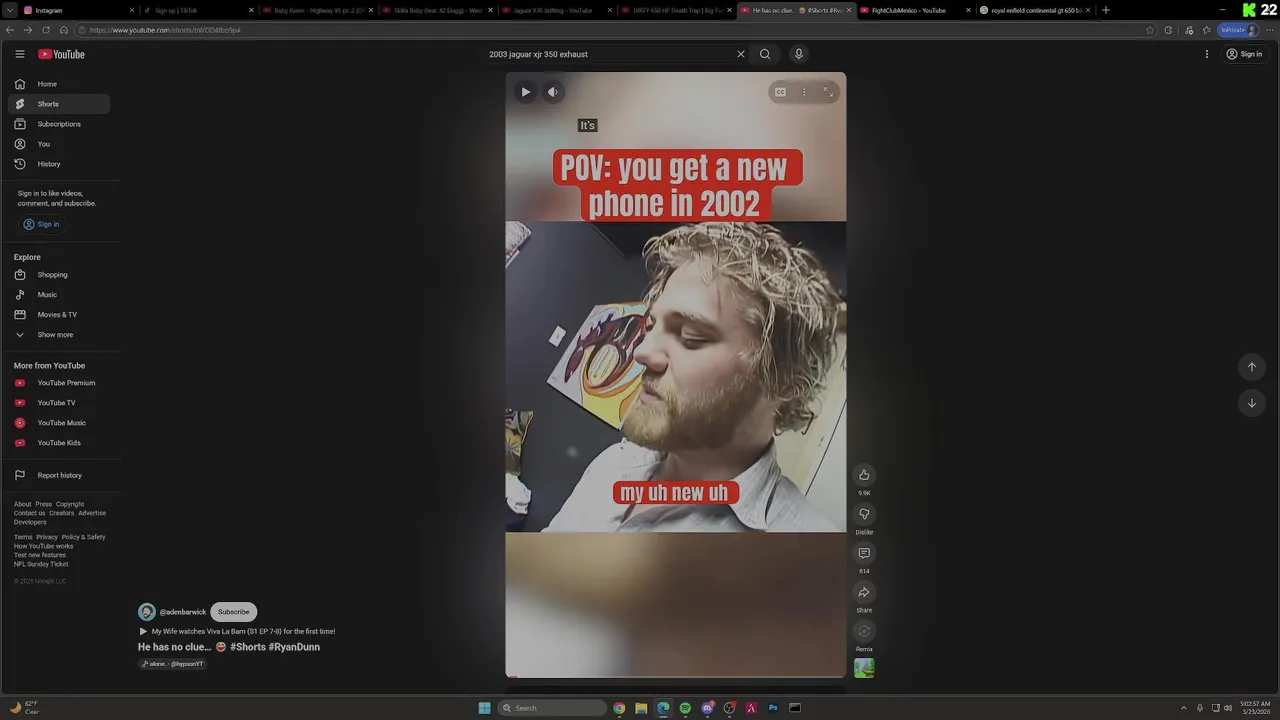Select Shopping under Explore
The width and height of the screenshot is (1280, 720).
pos(59,275)
